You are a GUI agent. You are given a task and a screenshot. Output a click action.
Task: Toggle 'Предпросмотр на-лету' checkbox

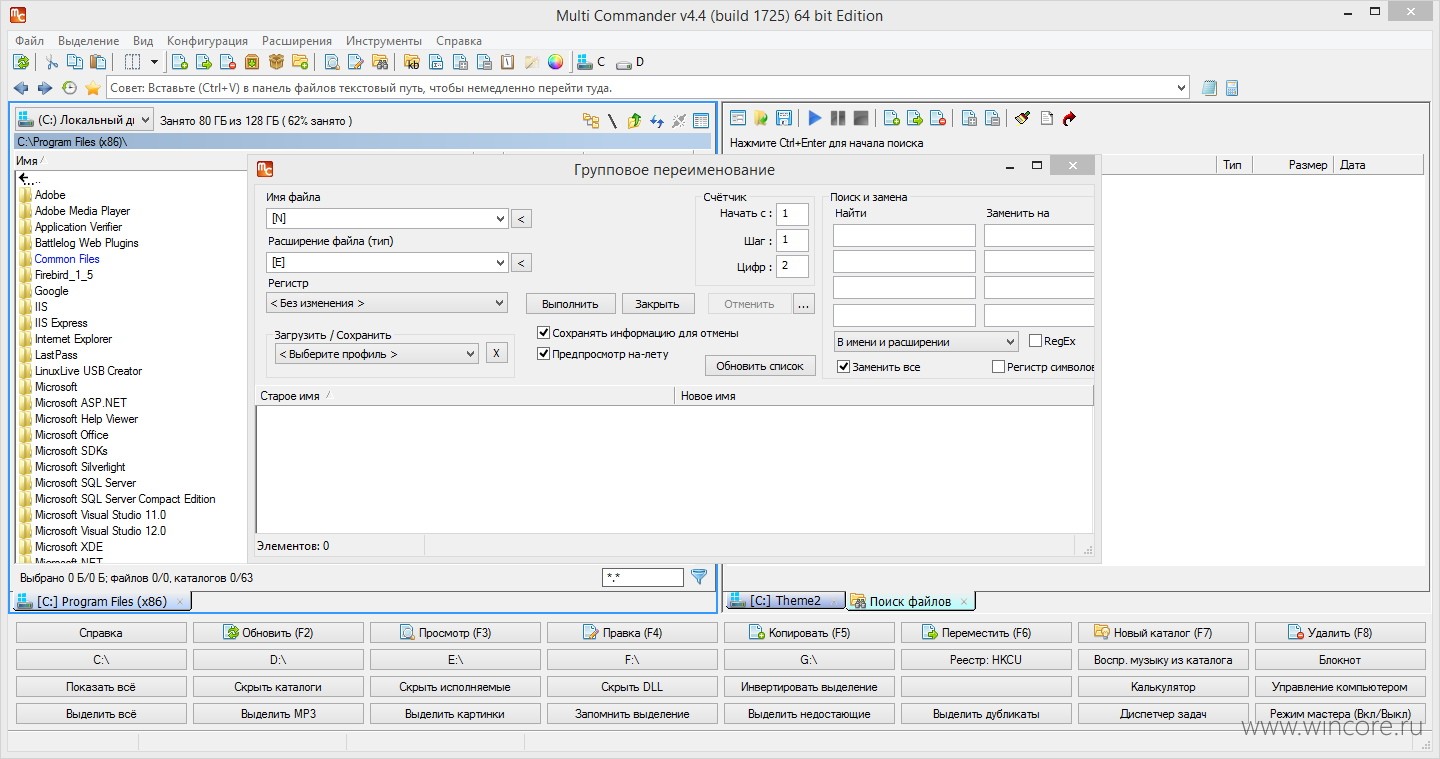[544, 354]
